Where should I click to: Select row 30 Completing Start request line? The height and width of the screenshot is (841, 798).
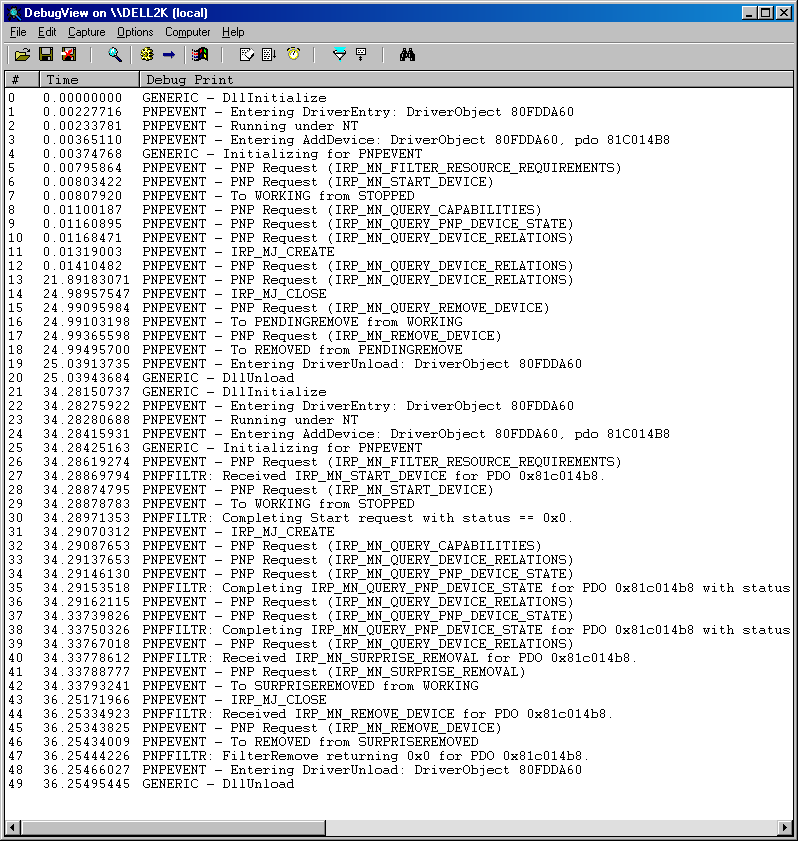399,518
